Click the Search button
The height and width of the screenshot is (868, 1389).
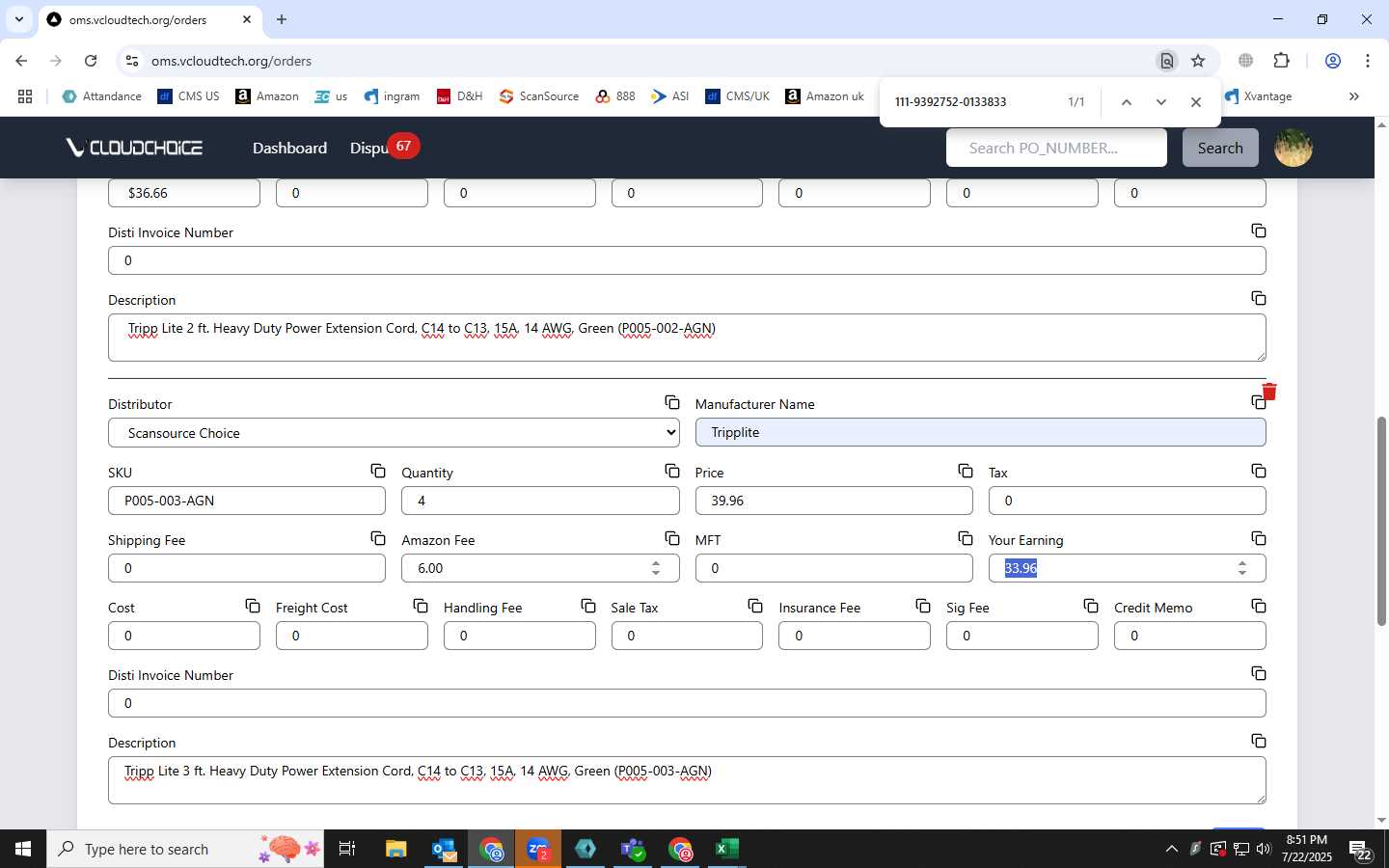click(x=1220, y=148)
